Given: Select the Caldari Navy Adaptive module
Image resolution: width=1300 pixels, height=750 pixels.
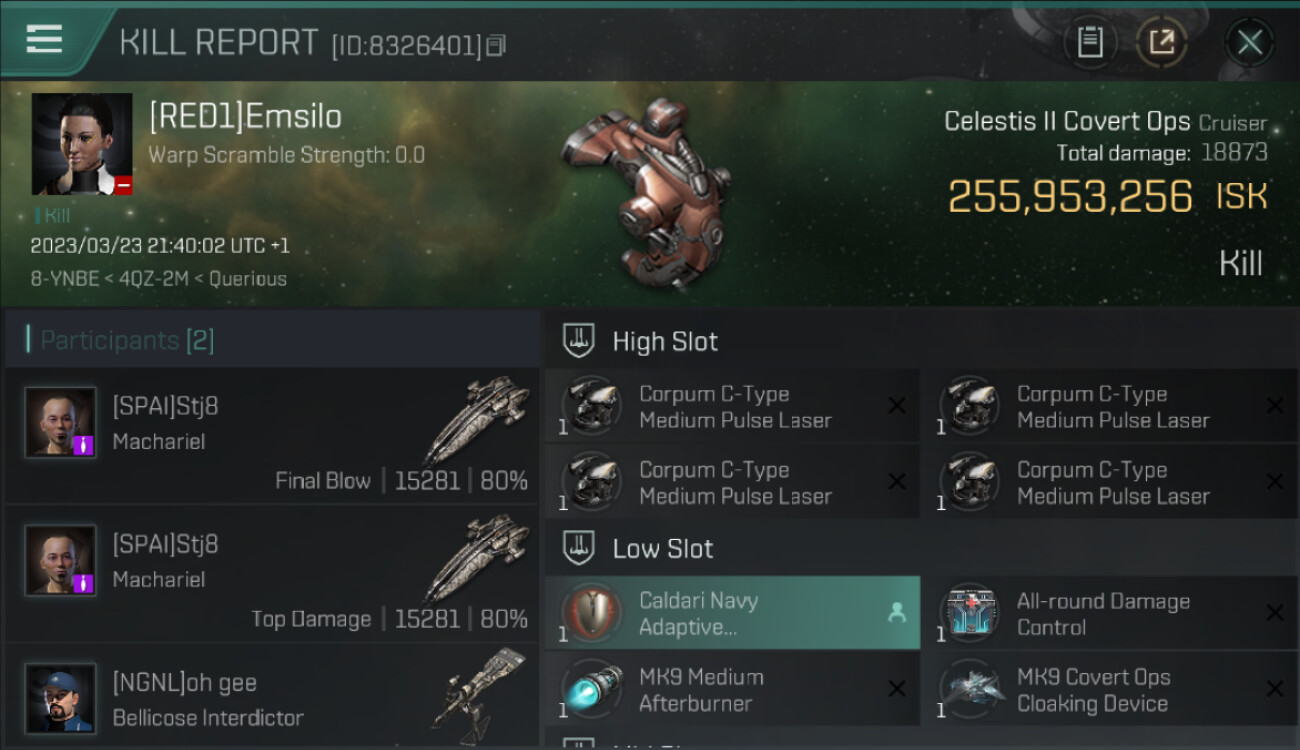Looking at the screenshot, I should (x=733, y=613).
